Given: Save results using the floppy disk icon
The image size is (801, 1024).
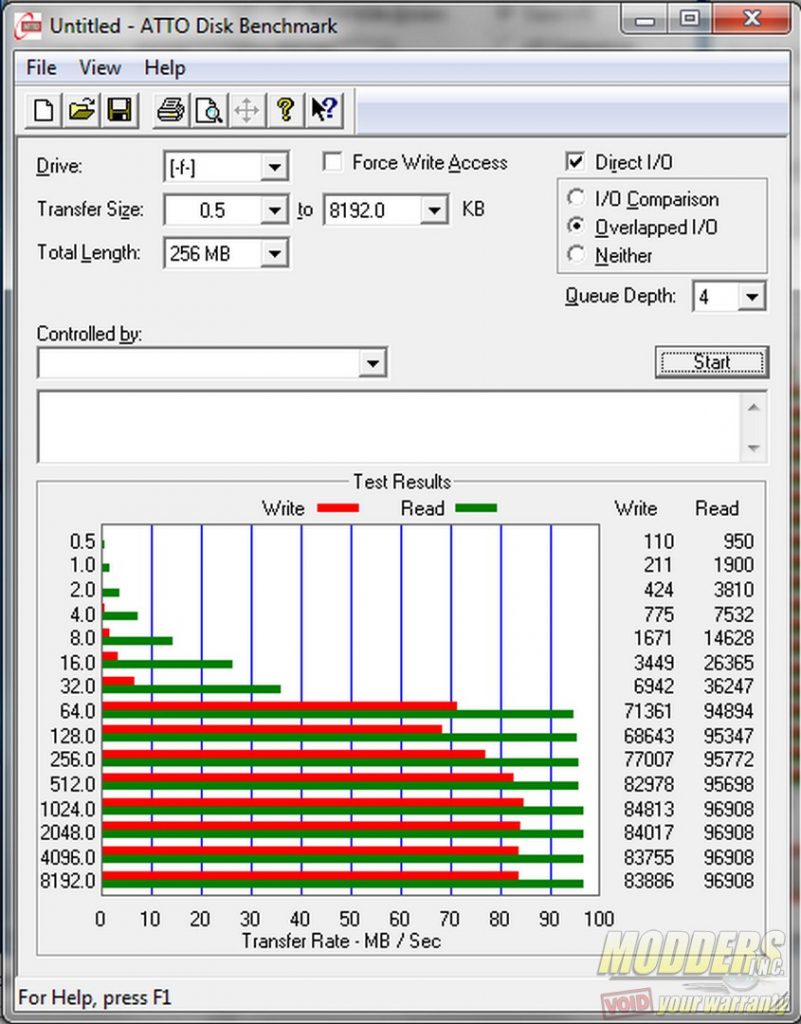Looking at the screenshot, I should click(x=120, y=110).
